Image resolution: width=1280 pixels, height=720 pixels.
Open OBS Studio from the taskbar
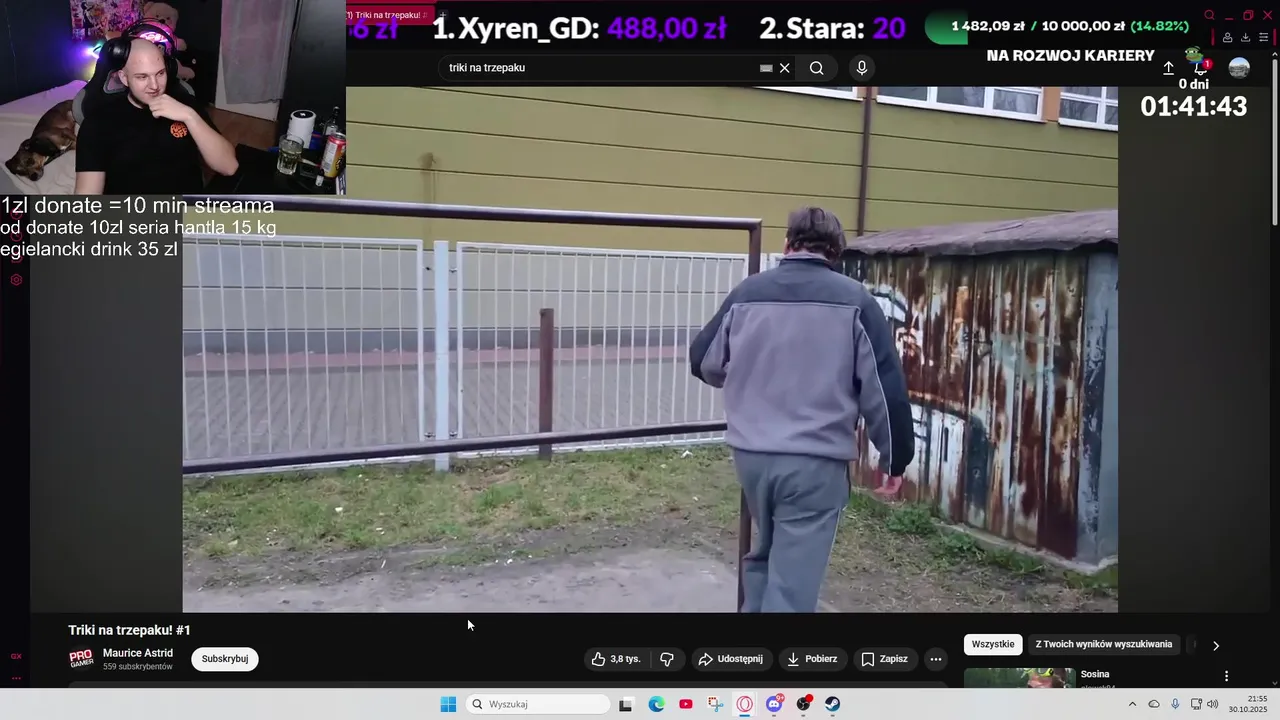803,704
